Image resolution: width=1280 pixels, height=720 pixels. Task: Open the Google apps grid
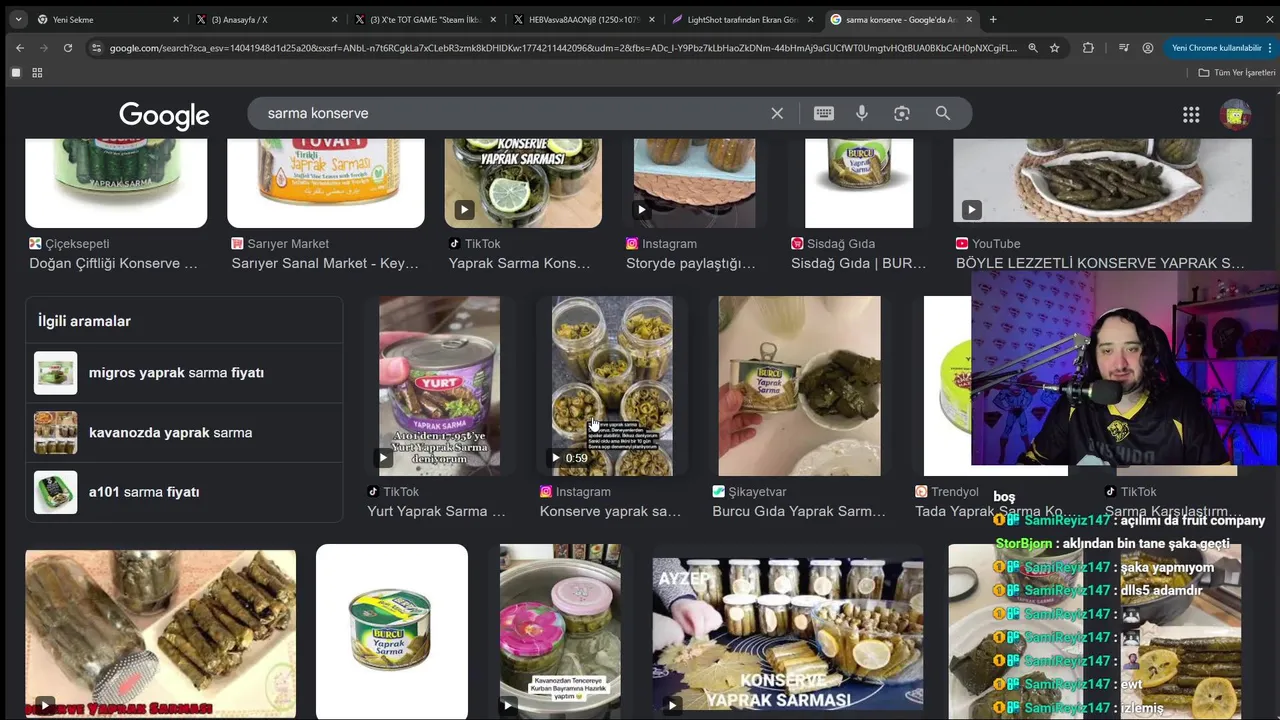point(1191,114)
